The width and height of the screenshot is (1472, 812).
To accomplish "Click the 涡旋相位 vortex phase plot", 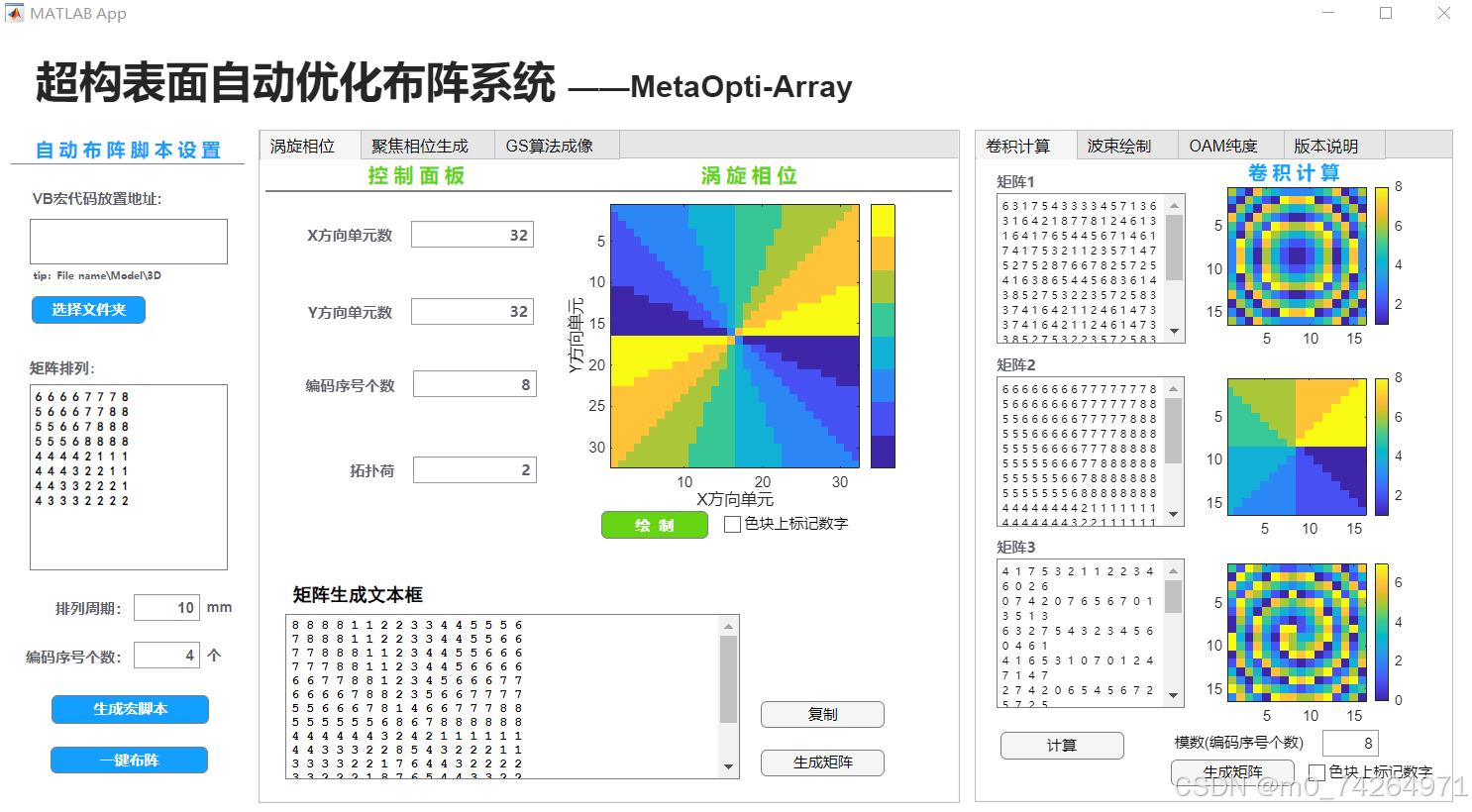I will (x=735, y=336).
